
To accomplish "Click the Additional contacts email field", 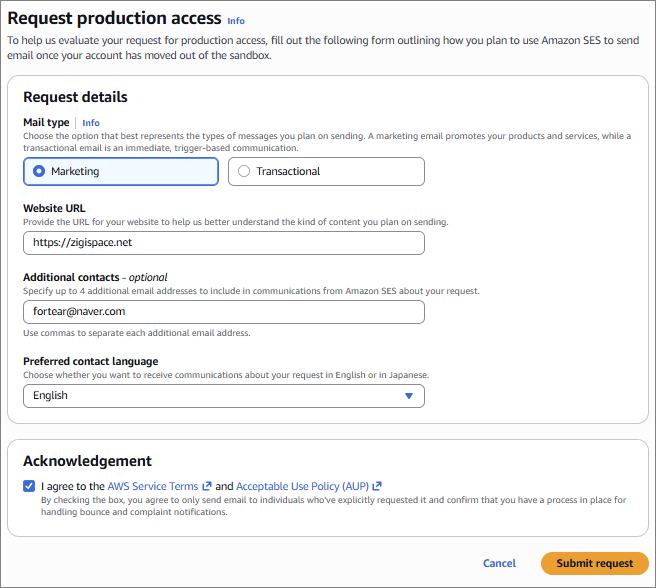I will click(223, 312).
